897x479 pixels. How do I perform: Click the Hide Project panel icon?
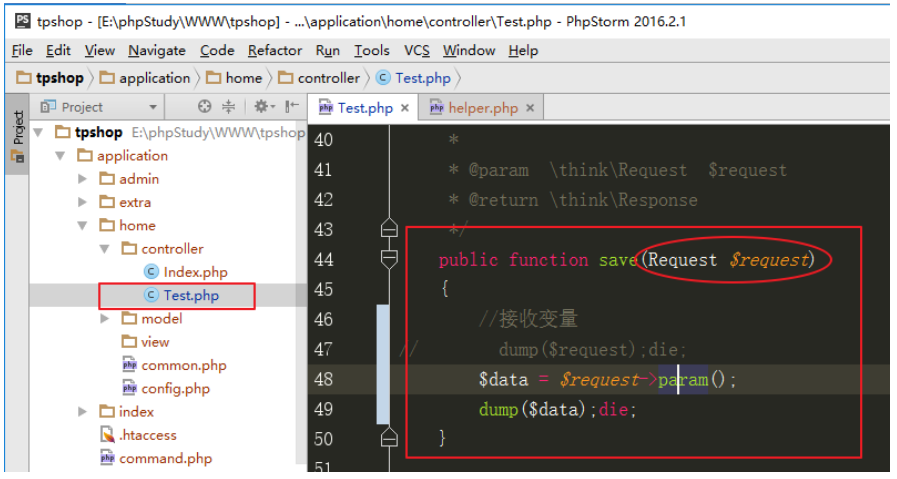coord(292,106)
